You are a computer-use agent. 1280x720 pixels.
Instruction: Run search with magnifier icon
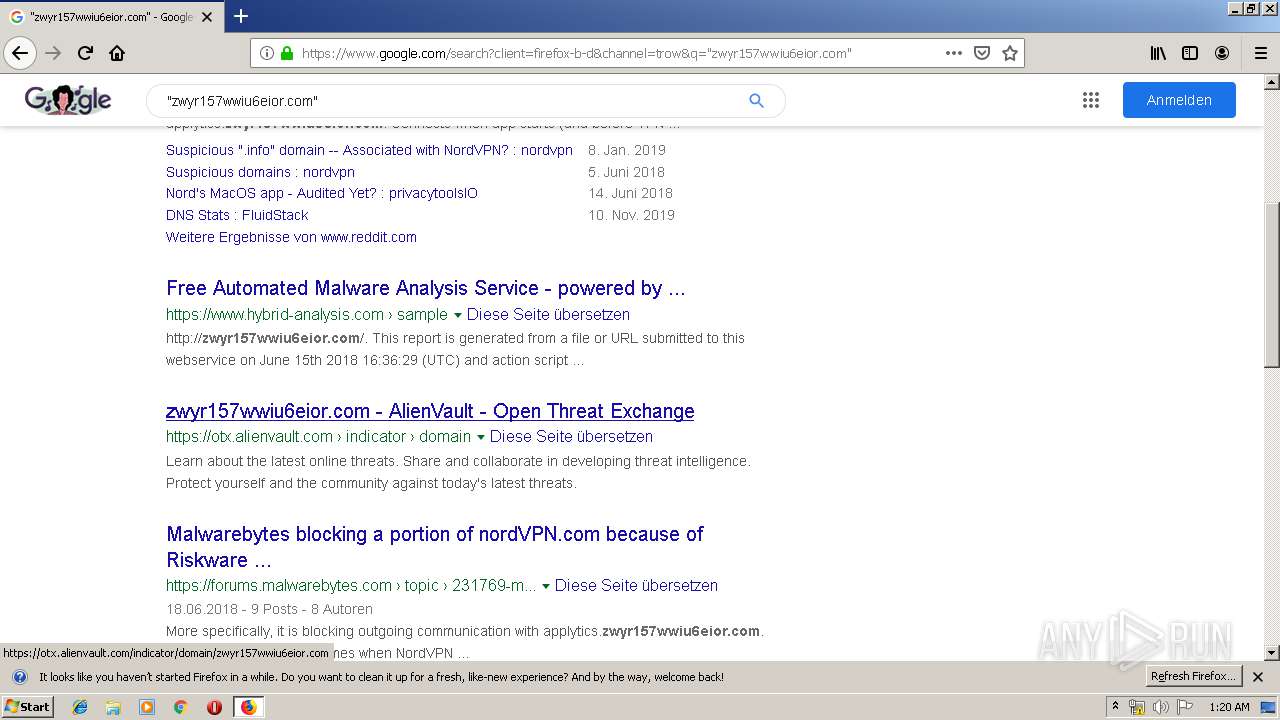(756, 100)
